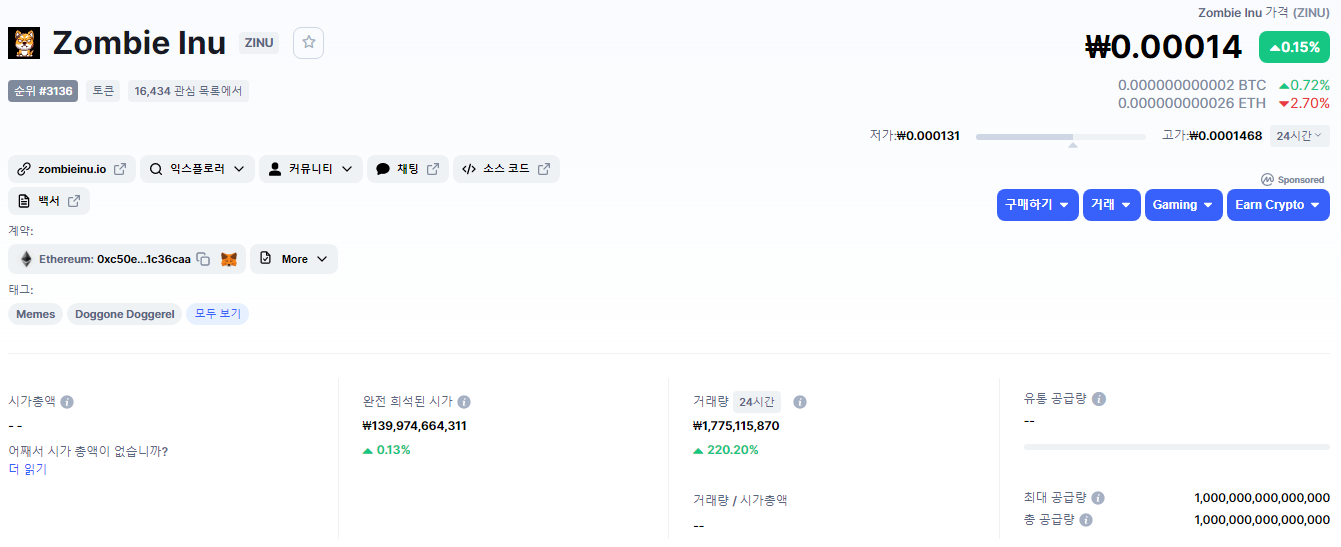Add Zombie Inu to watchlist star
The height and width of the screenshot is (547, 1341).
pos(309,42)
